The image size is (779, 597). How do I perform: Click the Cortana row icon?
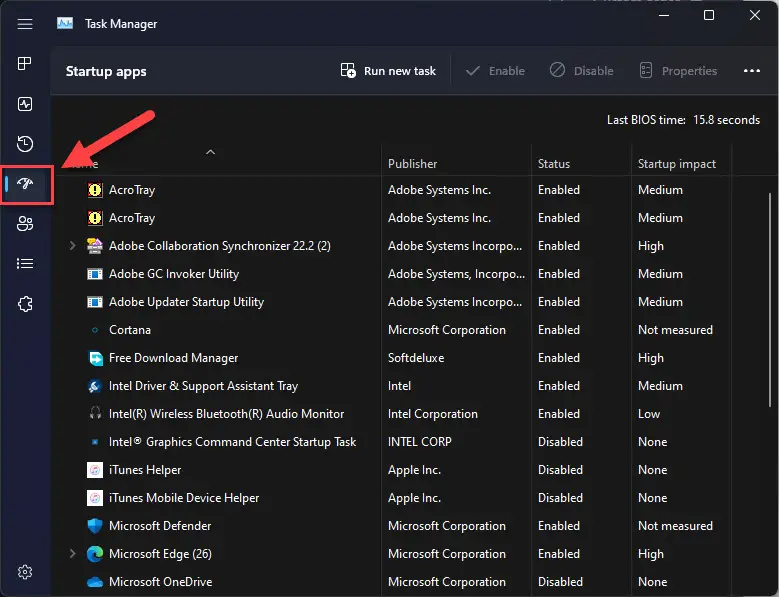(95, 330)
